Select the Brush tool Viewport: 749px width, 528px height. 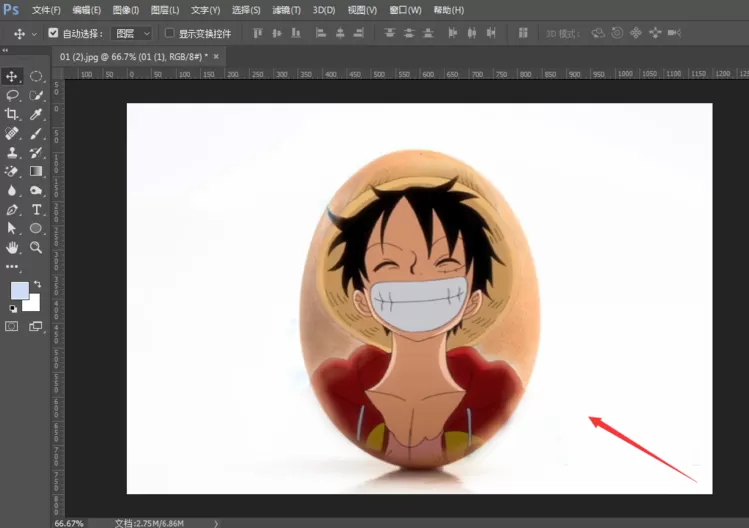(x=36, y=133)
